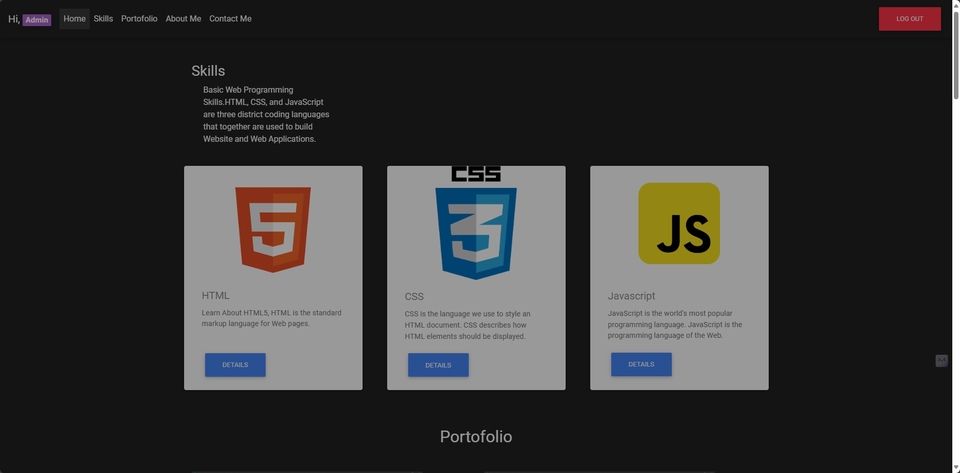This screenshot has height=473, width=960.
Task: Navigate to Contact Me
Action: pos(230,19)
